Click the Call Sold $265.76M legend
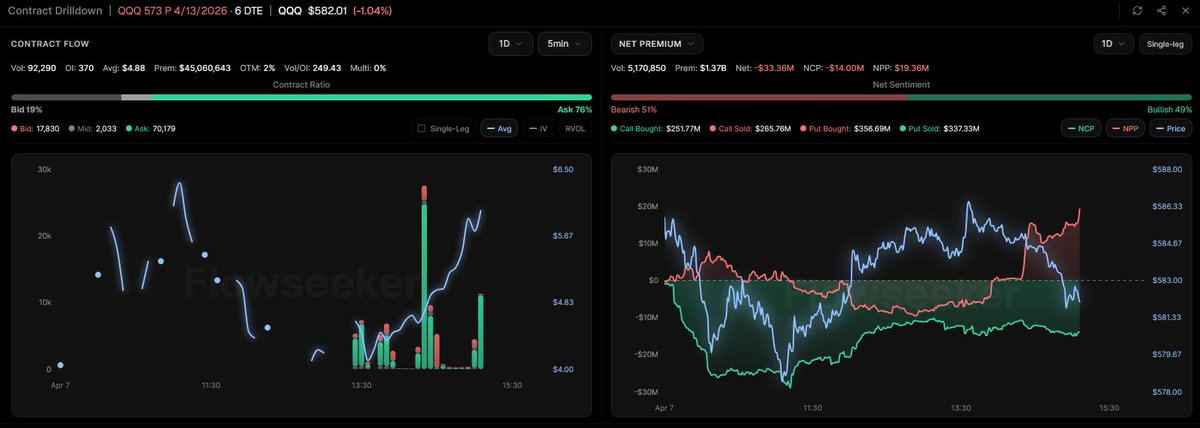 tap(750, 128)
